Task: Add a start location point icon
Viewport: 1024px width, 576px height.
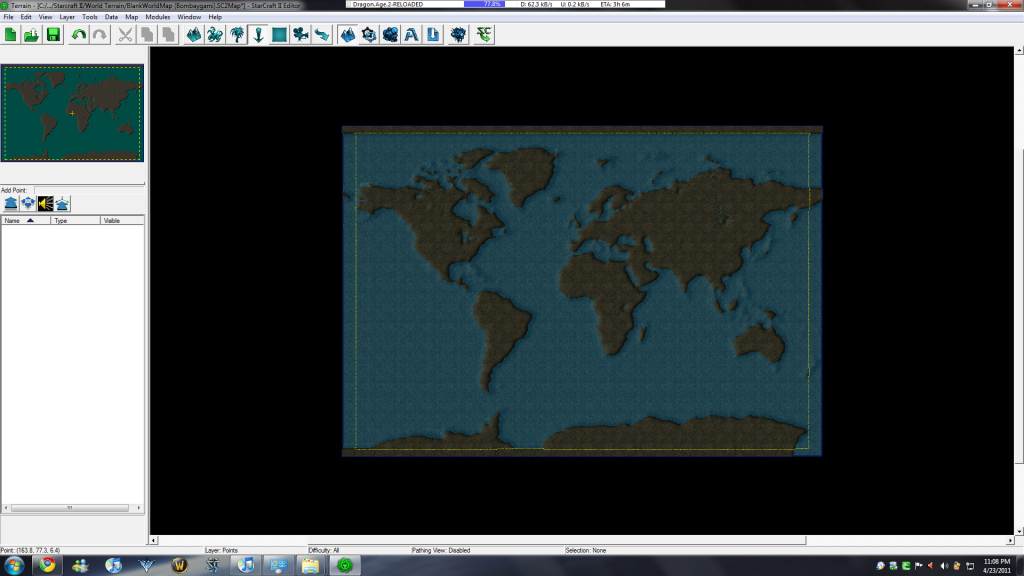Action: 28,204
